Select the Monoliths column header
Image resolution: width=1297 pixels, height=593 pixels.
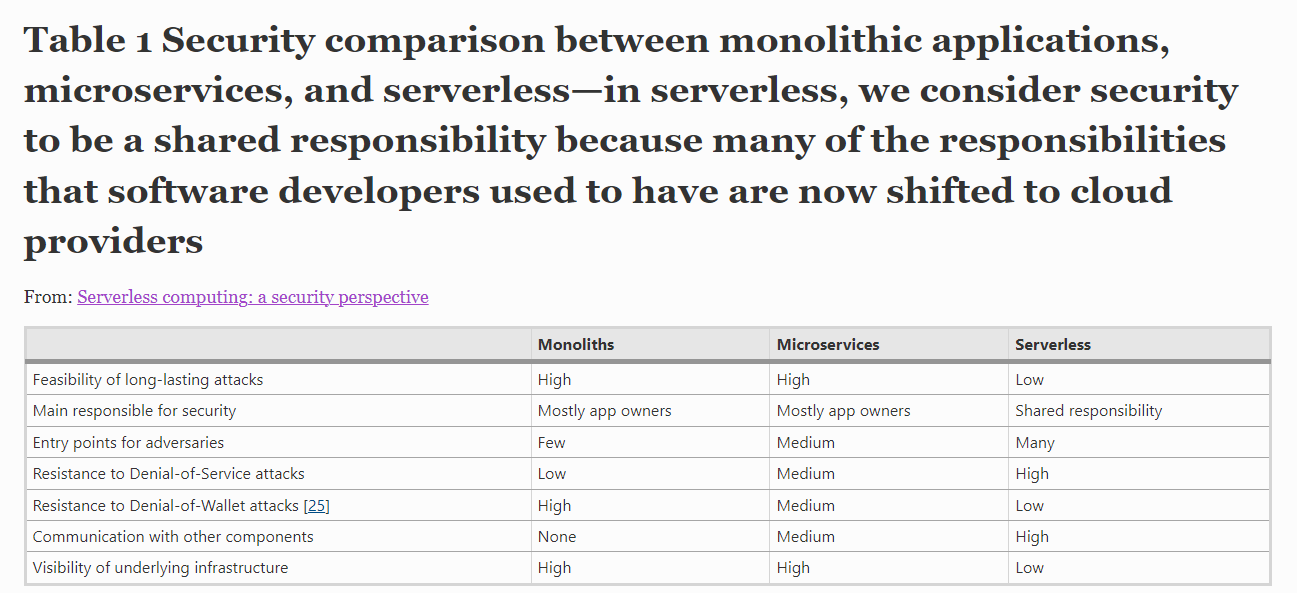click(x=576, y=344)
